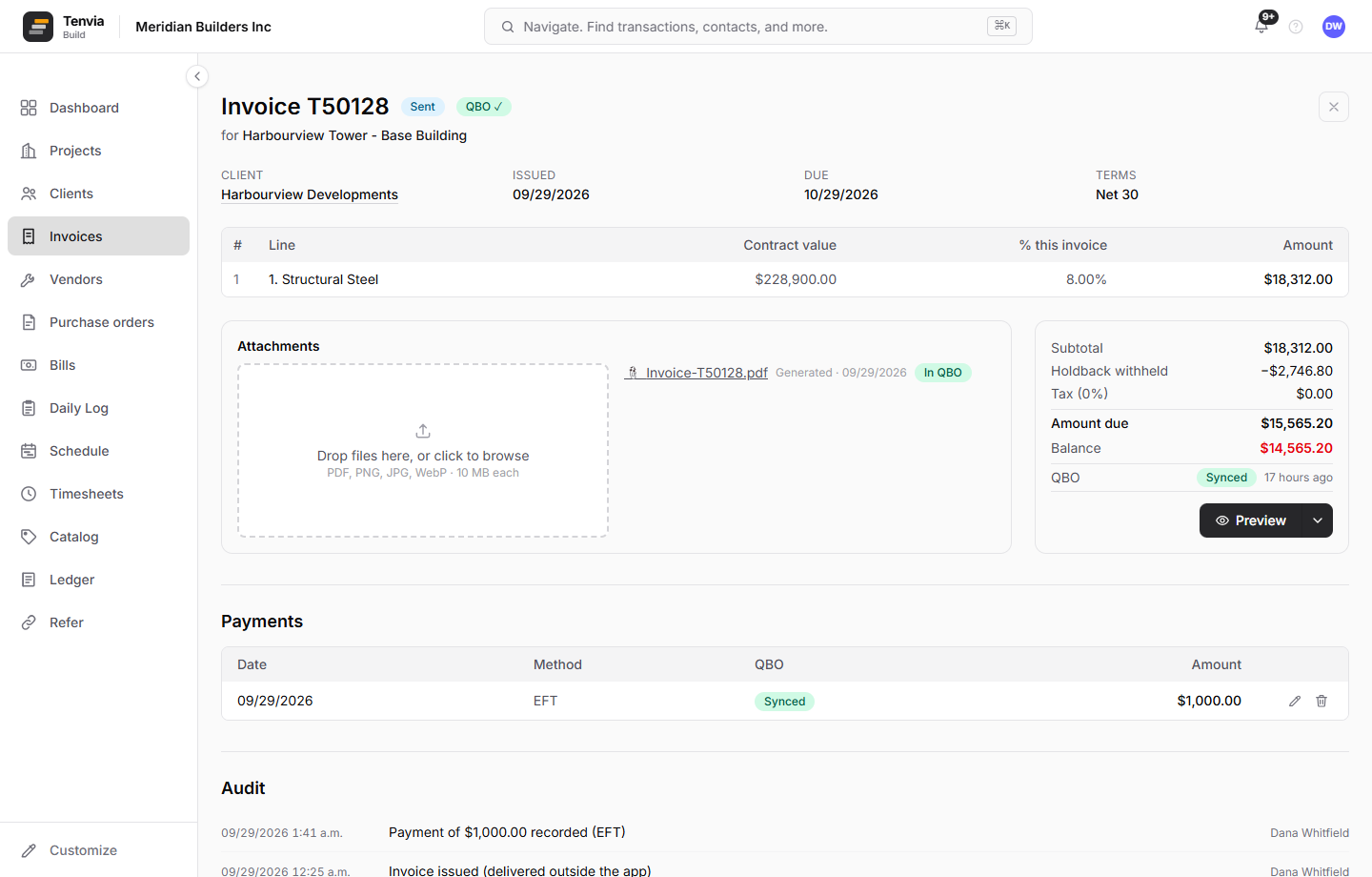Viewport: 1372px width, 877px height.
Task: Collapse the sidebar with chevron button
Action: point(197,76)
